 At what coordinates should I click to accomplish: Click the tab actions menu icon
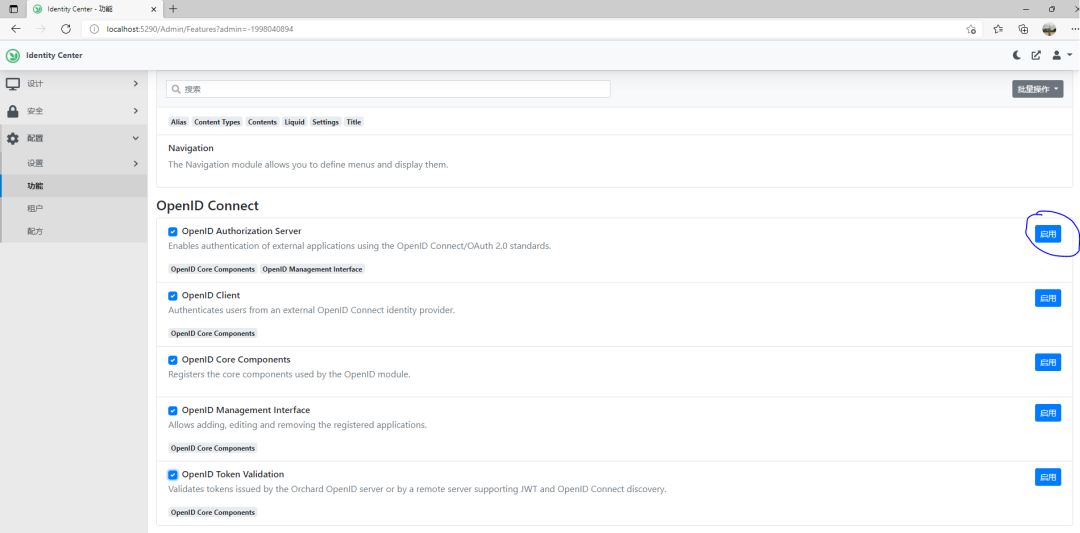(x=13, y=9)
